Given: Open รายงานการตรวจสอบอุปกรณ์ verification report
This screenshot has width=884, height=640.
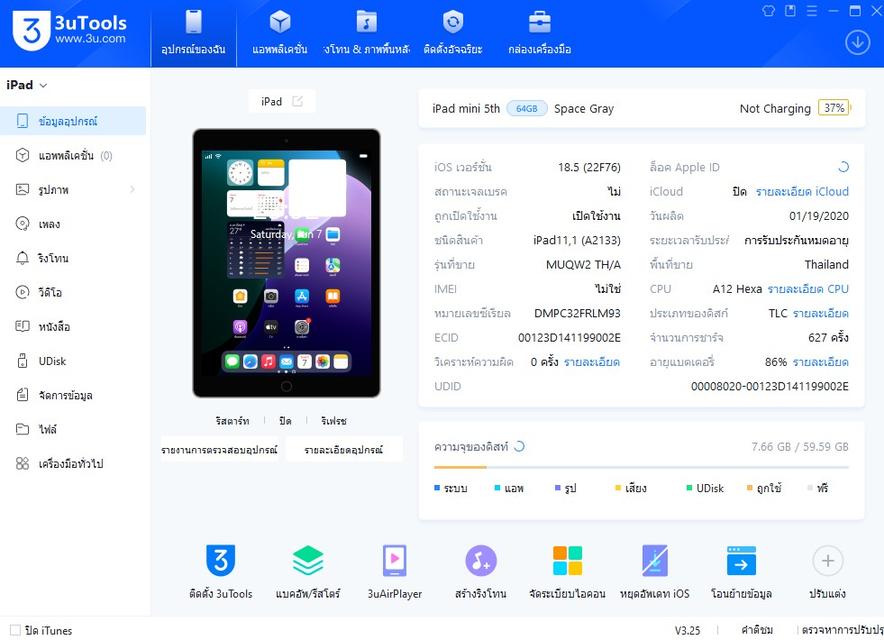Looking at the screenshot, I should point(219,449).
